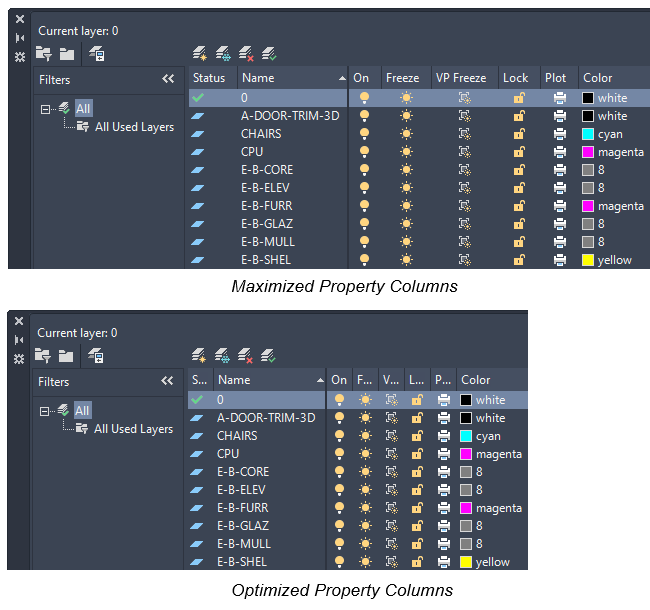Toggle Freeze sun for E-B-CORE in lower panel
The height and width of the screenshot is (610, 650).
click(365, 472)
